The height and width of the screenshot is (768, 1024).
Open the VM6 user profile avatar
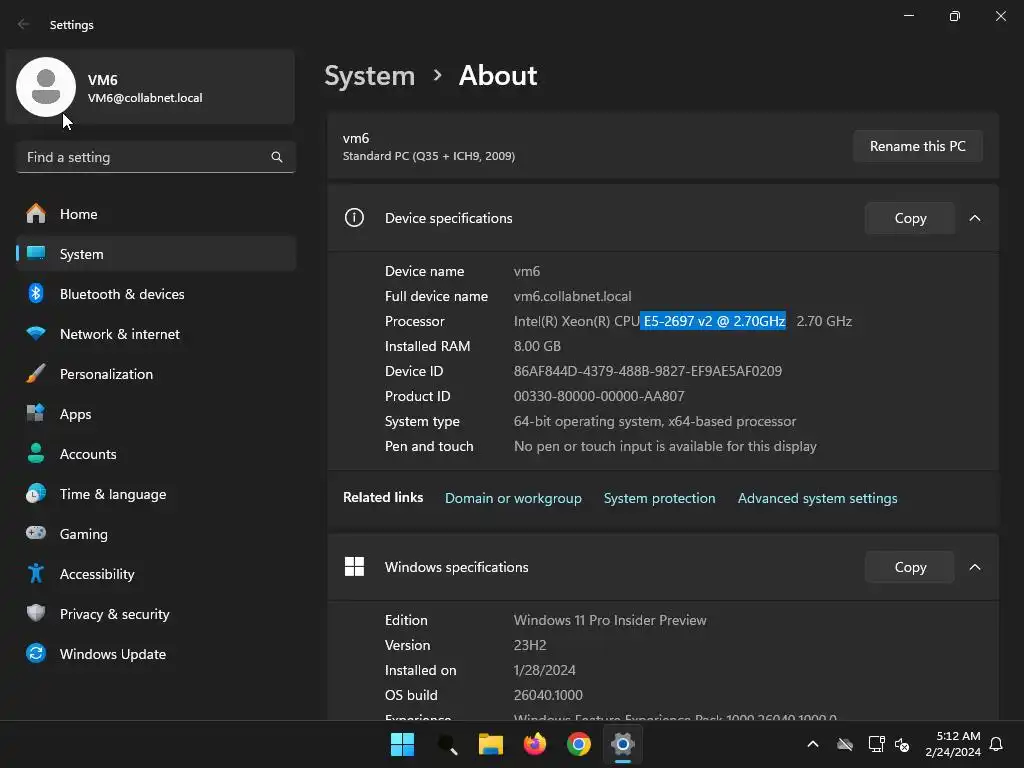tap(46, 87)
